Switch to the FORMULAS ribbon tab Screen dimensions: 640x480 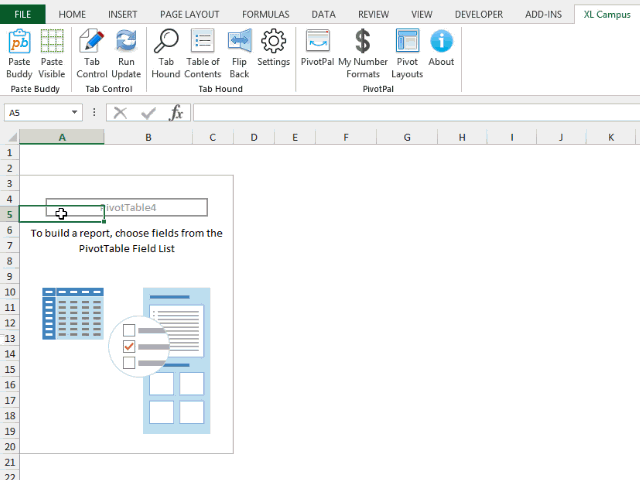266,15
